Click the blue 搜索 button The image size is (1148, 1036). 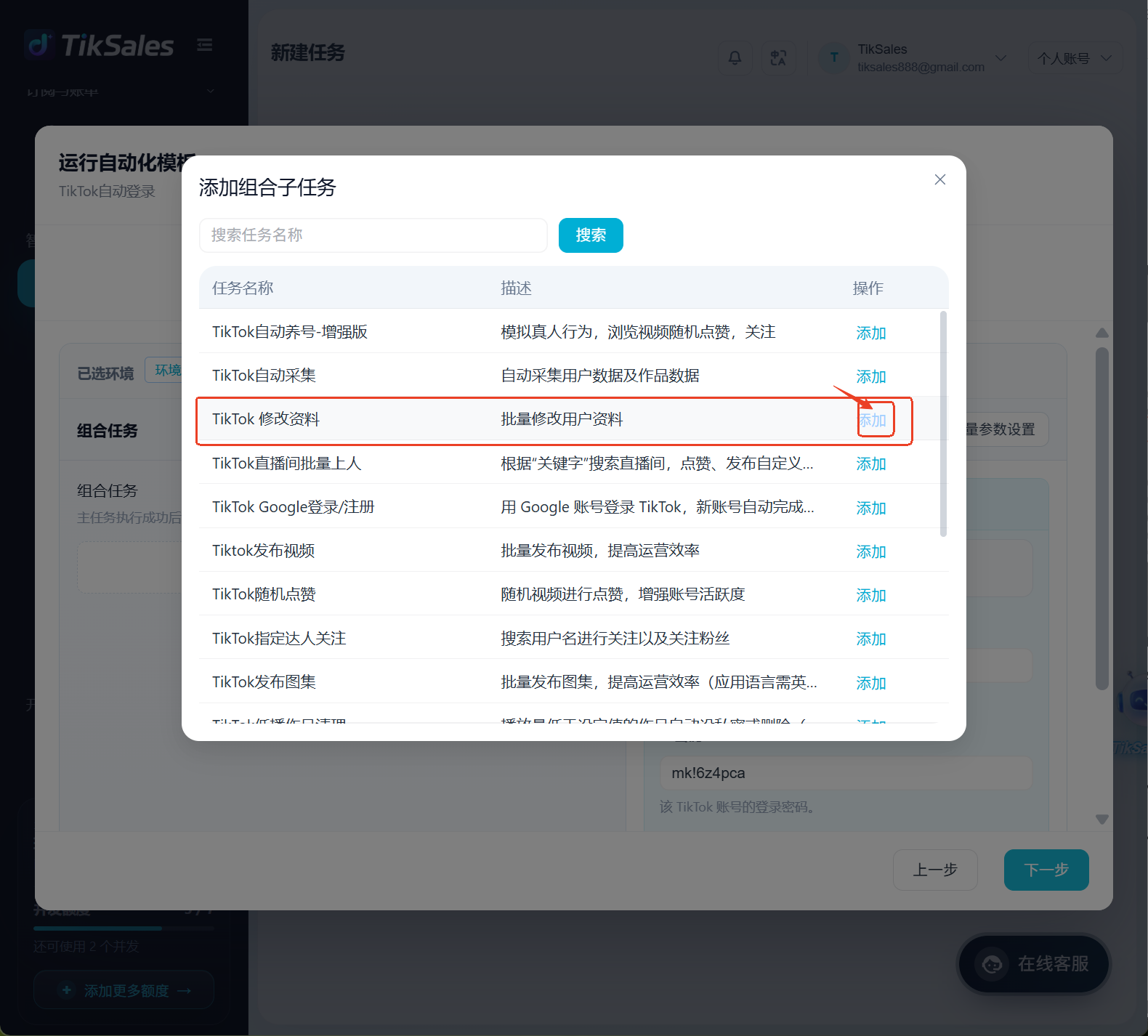point(591,235)
